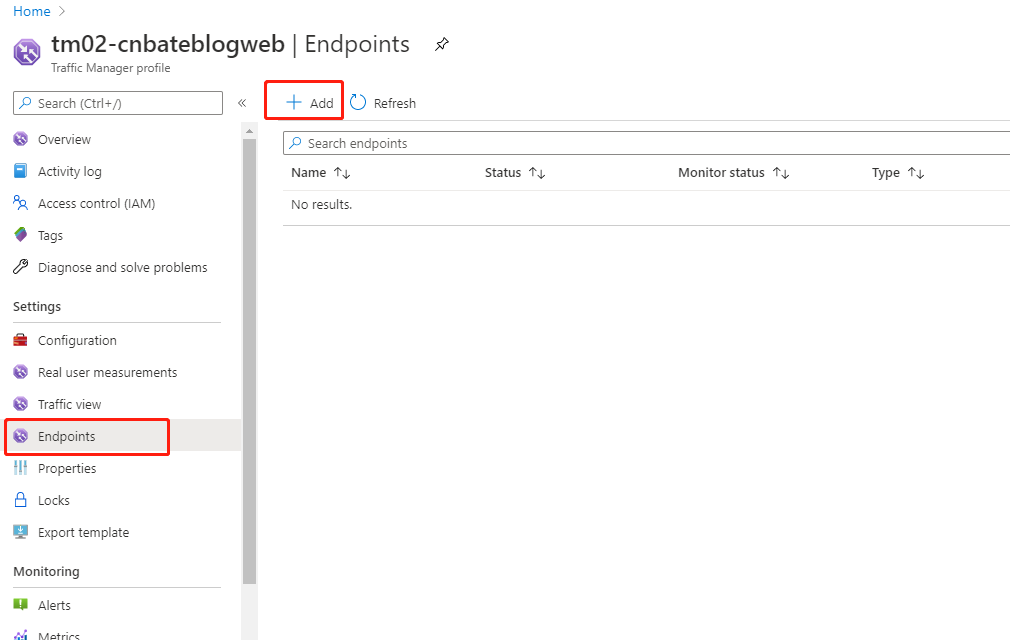Click the plus icon beside Add
The height and width of the screenshot is (640, 1010).
[294, 102]
